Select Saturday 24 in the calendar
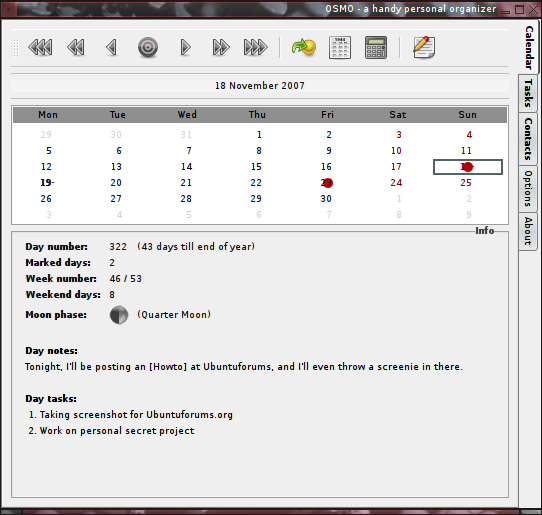542x515 pixels. (396, 182)
